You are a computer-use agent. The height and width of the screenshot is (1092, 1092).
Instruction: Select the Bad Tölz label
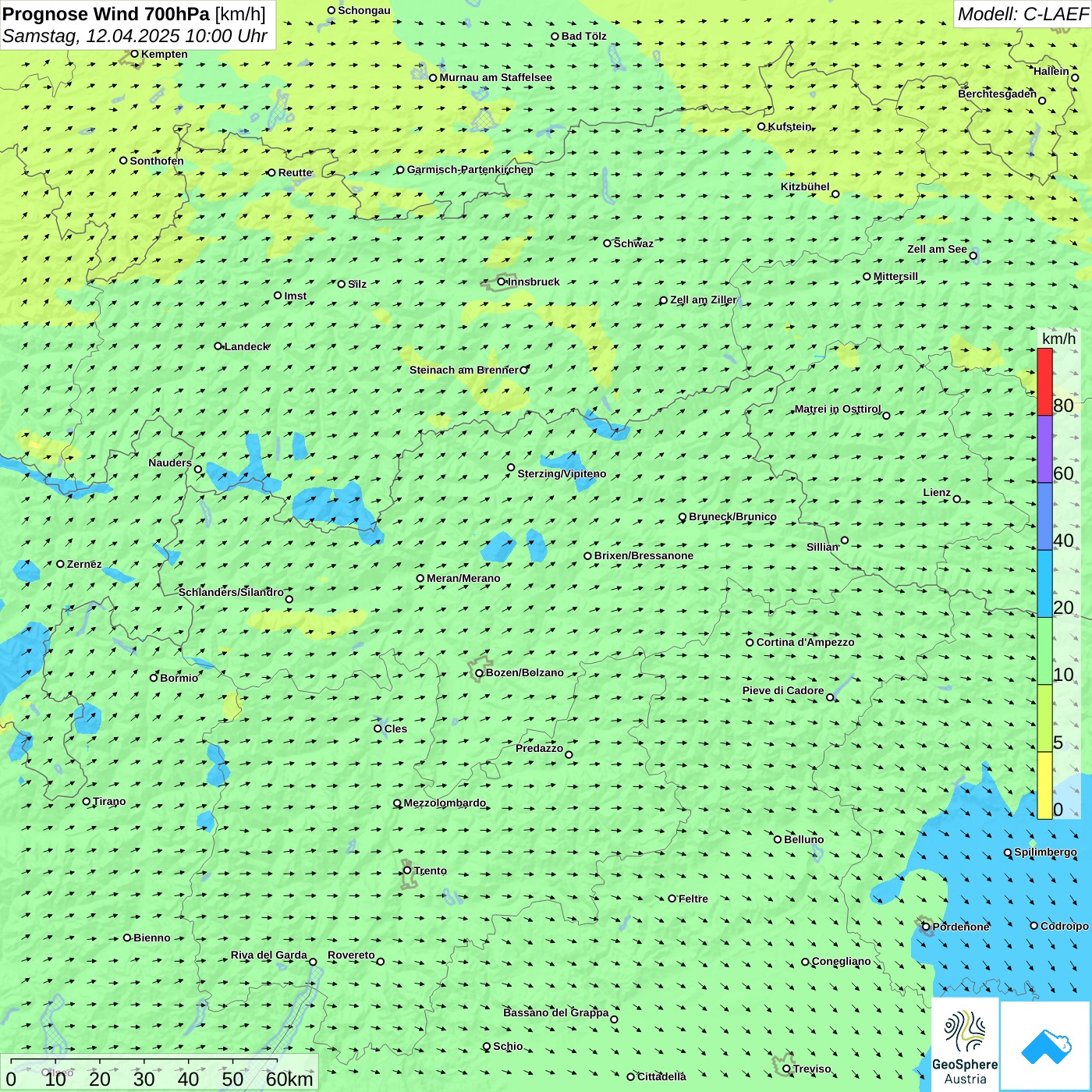coord(584,36)
